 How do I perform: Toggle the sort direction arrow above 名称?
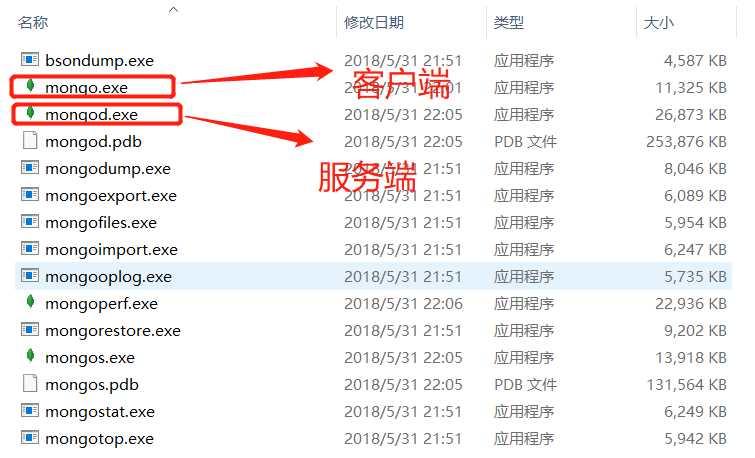click(x=173, y=10)
